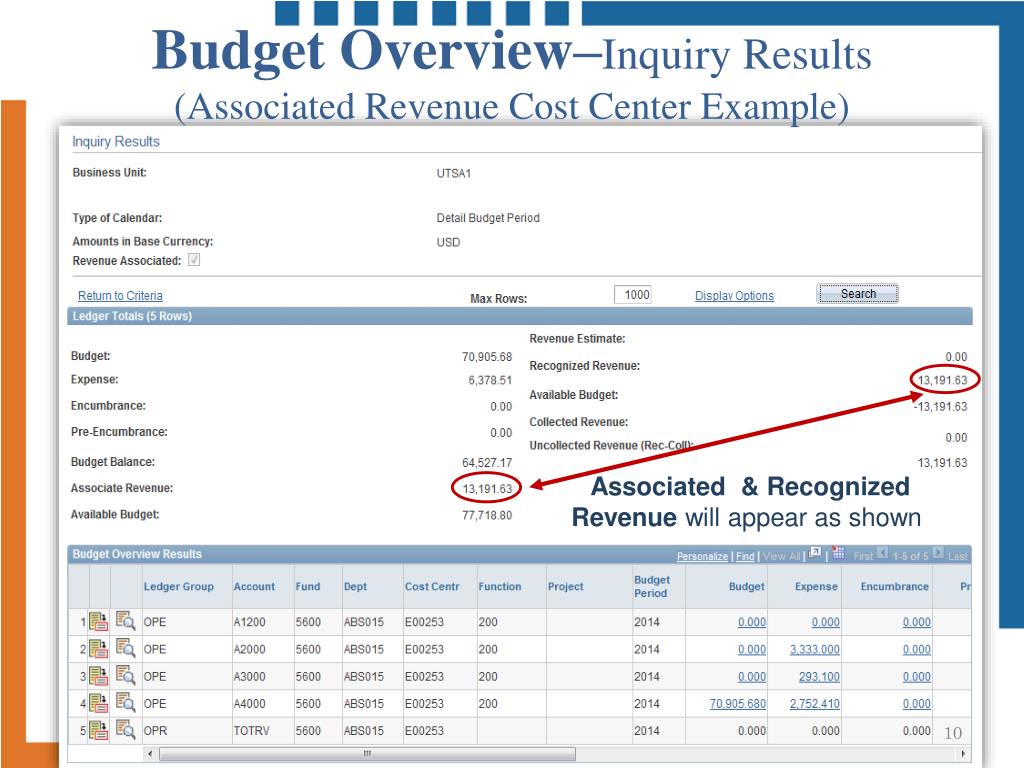
Task: Click Project column header
Action: coord(566,586)
